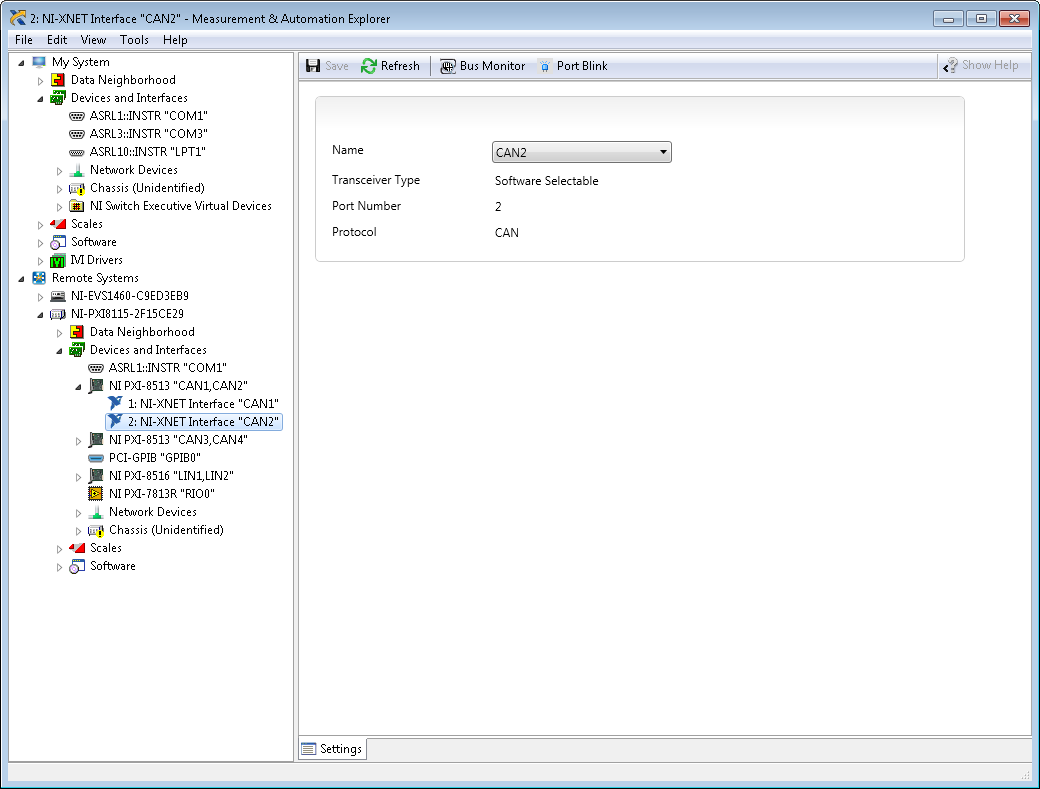The width and height of the screenshot is (1040, 789).
Task: Click the NI PXI-8516 "LIN1,LIN2" card icon
Action: pyautogui.click(x=96, y=475)
